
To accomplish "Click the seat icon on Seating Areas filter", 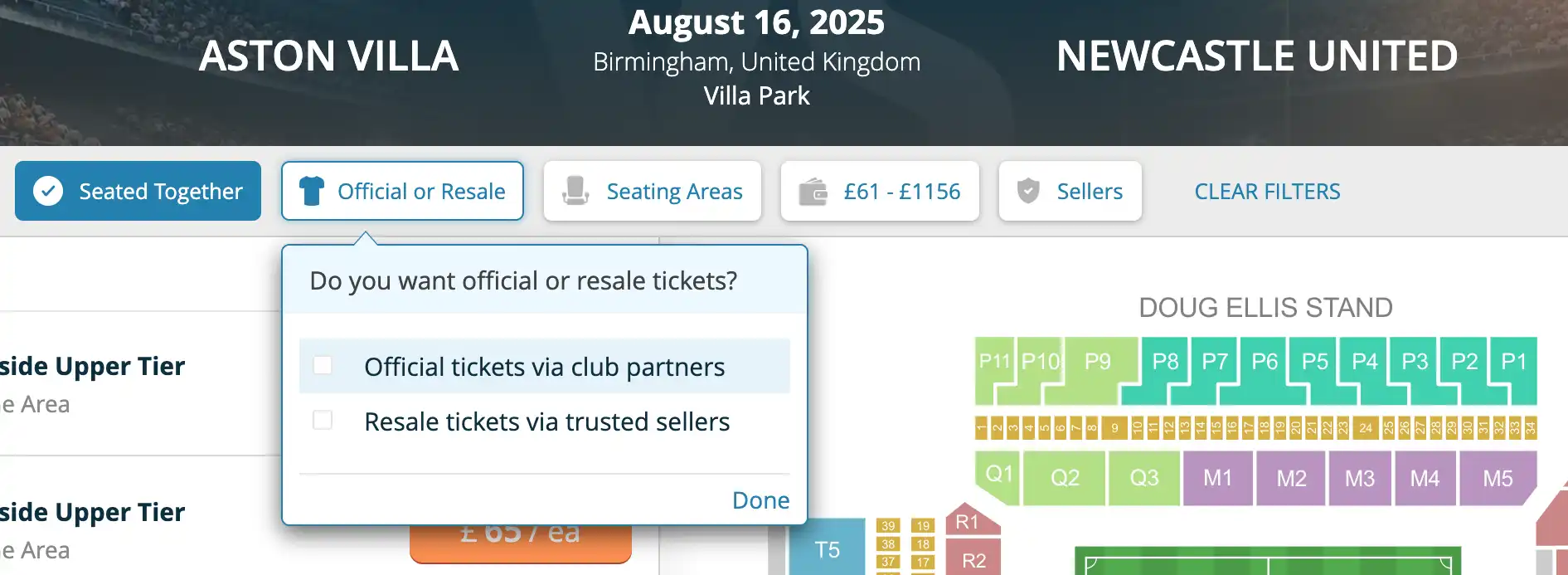I will (576, 191).
